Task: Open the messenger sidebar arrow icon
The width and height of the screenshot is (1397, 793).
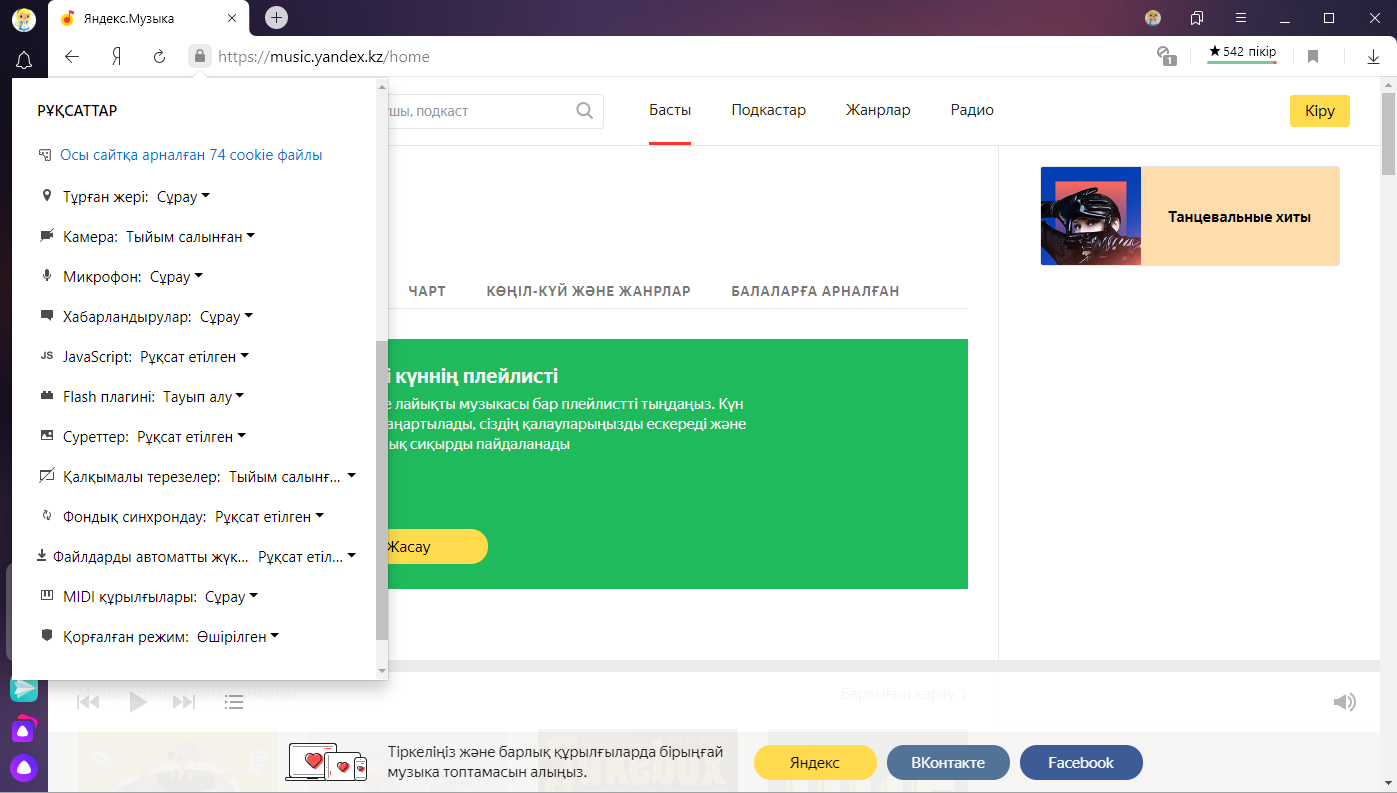Action: coord(24,690)
